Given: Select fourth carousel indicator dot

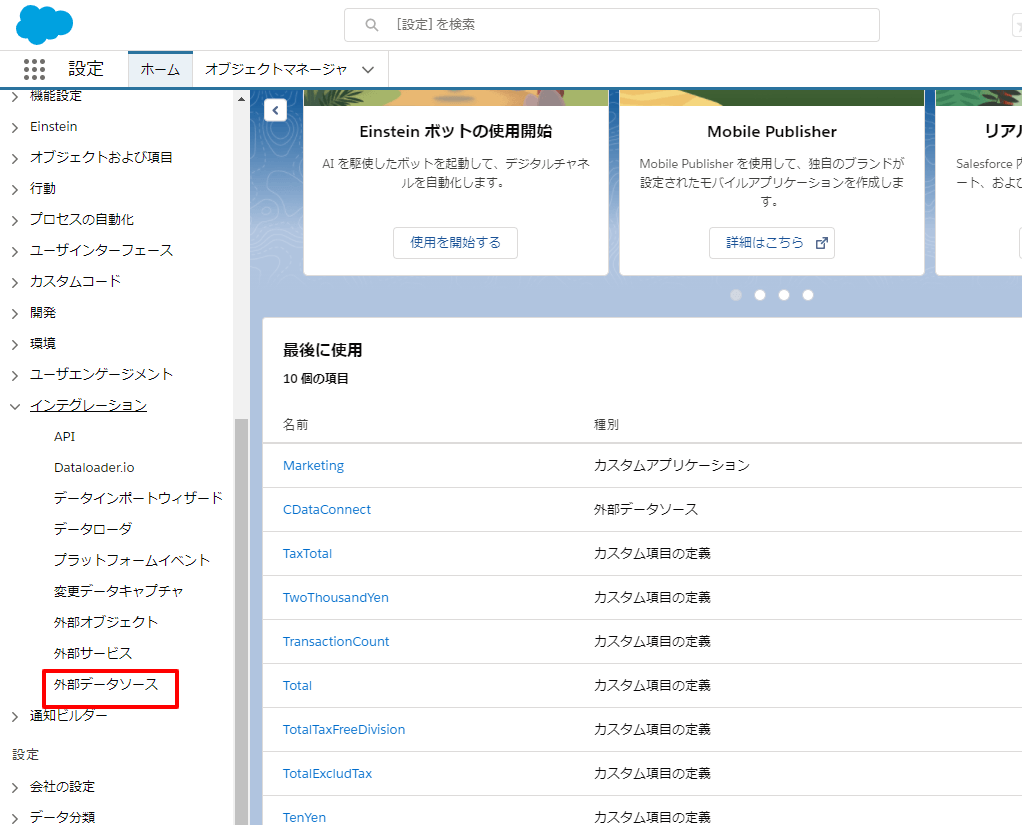Looking at the screenshot, I should 808,295.
